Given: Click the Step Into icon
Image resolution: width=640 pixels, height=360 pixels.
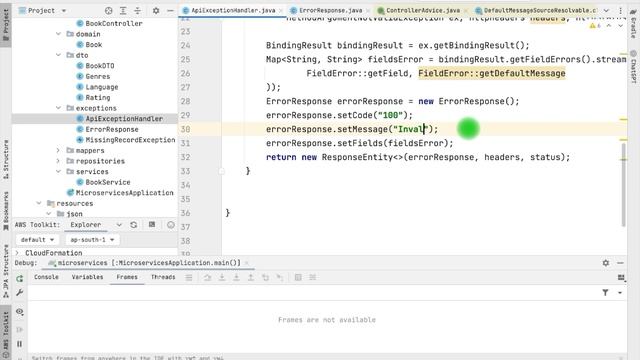Looking at the screenshot, I should click(x=222, y=278).
